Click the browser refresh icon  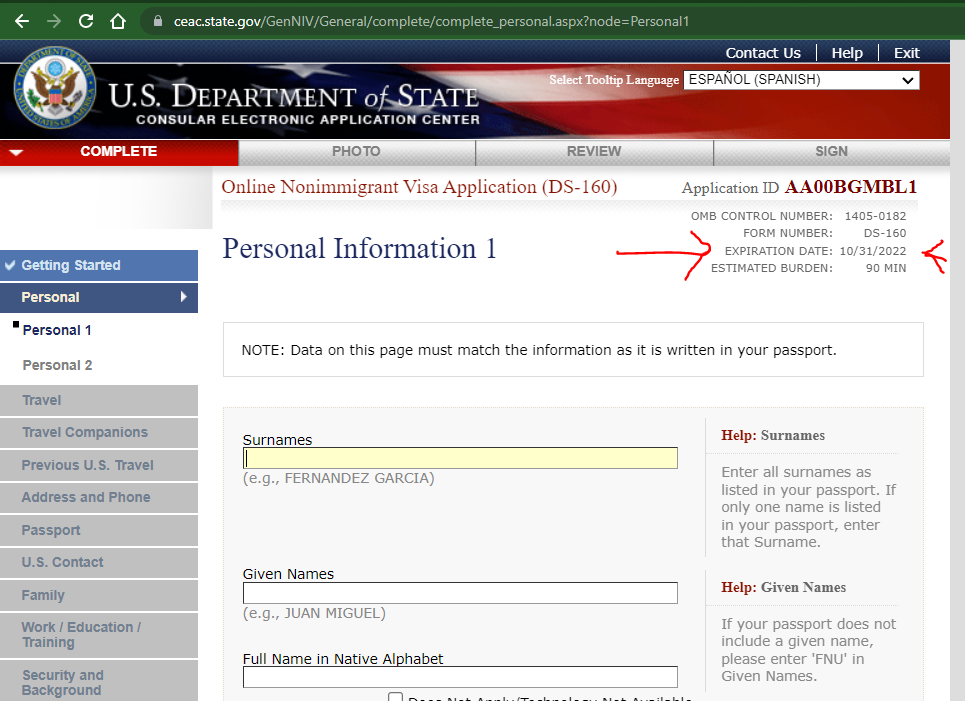(85, 20)
